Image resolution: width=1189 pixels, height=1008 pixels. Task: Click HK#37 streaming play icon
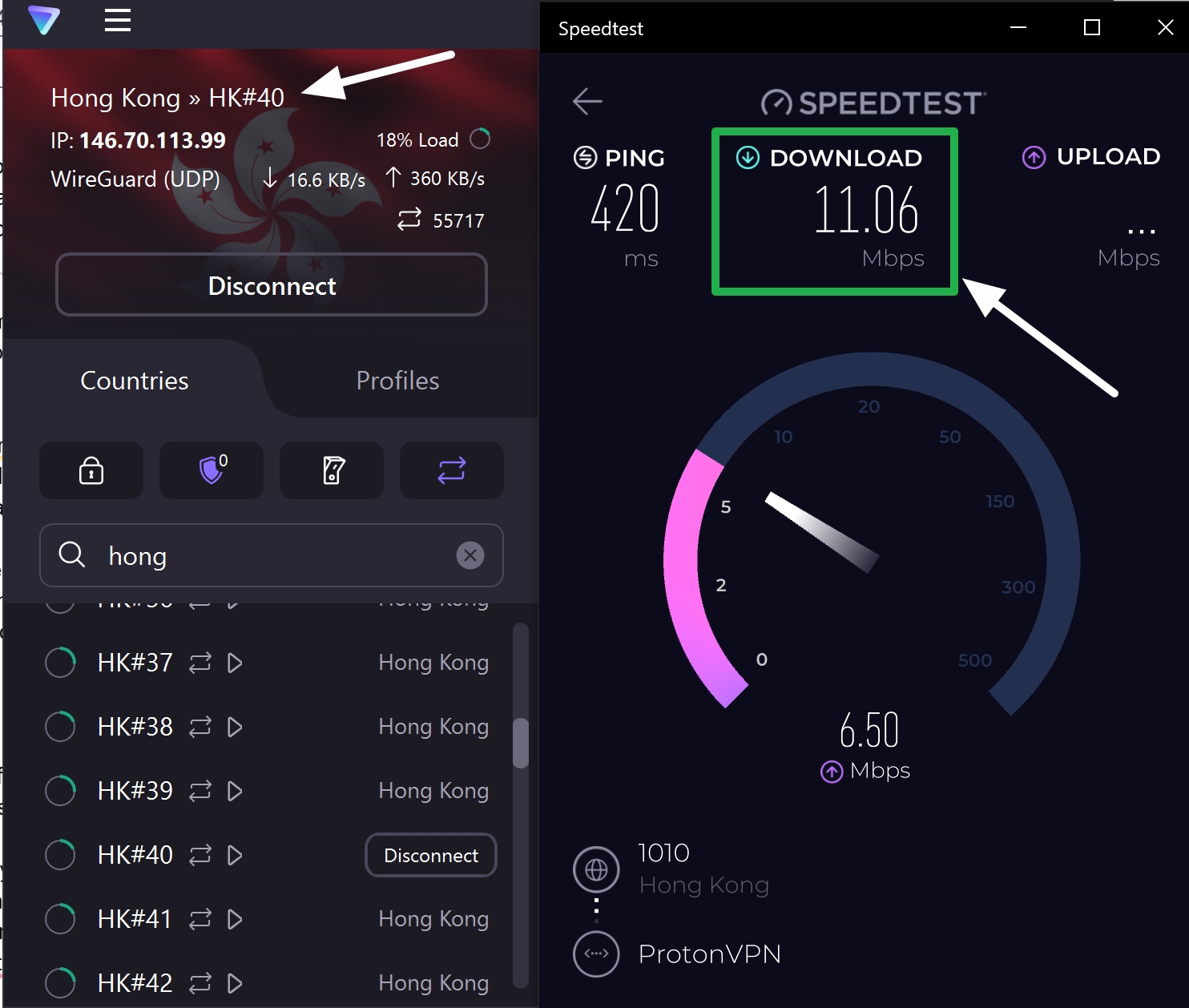click(235, 663)
